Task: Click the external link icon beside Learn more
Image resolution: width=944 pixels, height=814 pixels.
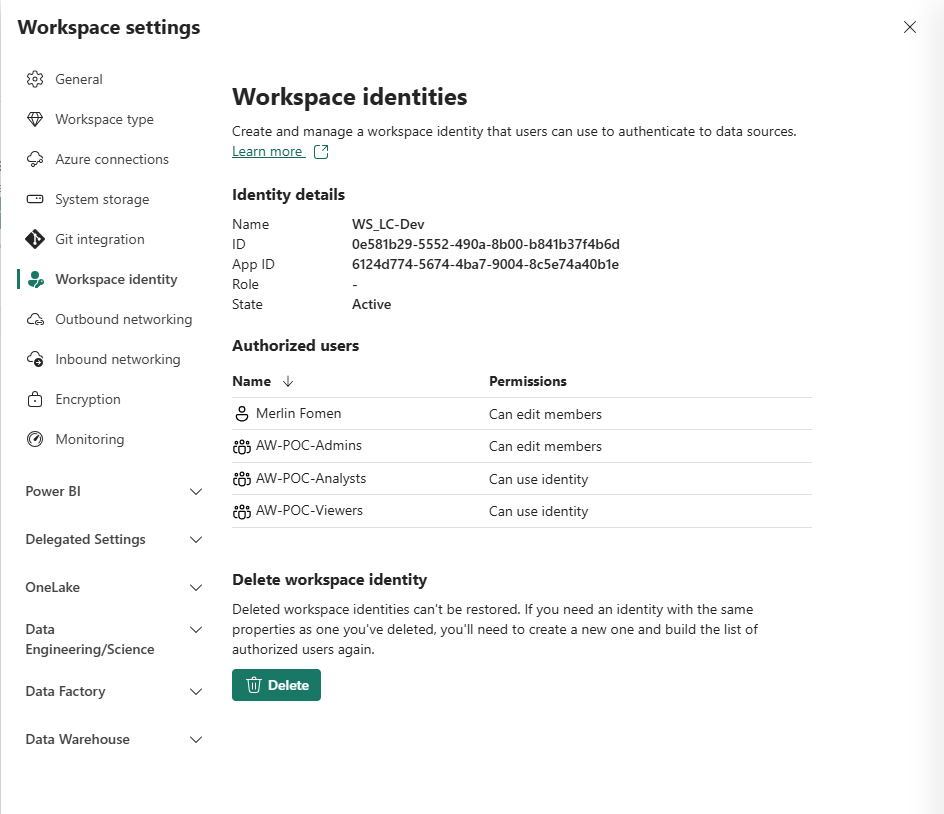Action: point(321,152)
